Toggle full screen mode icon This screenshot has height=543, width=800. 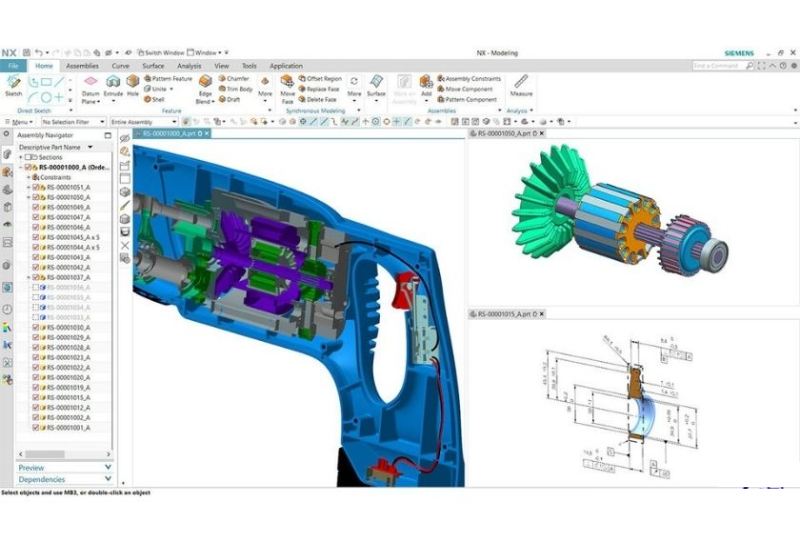coord(761,66)
